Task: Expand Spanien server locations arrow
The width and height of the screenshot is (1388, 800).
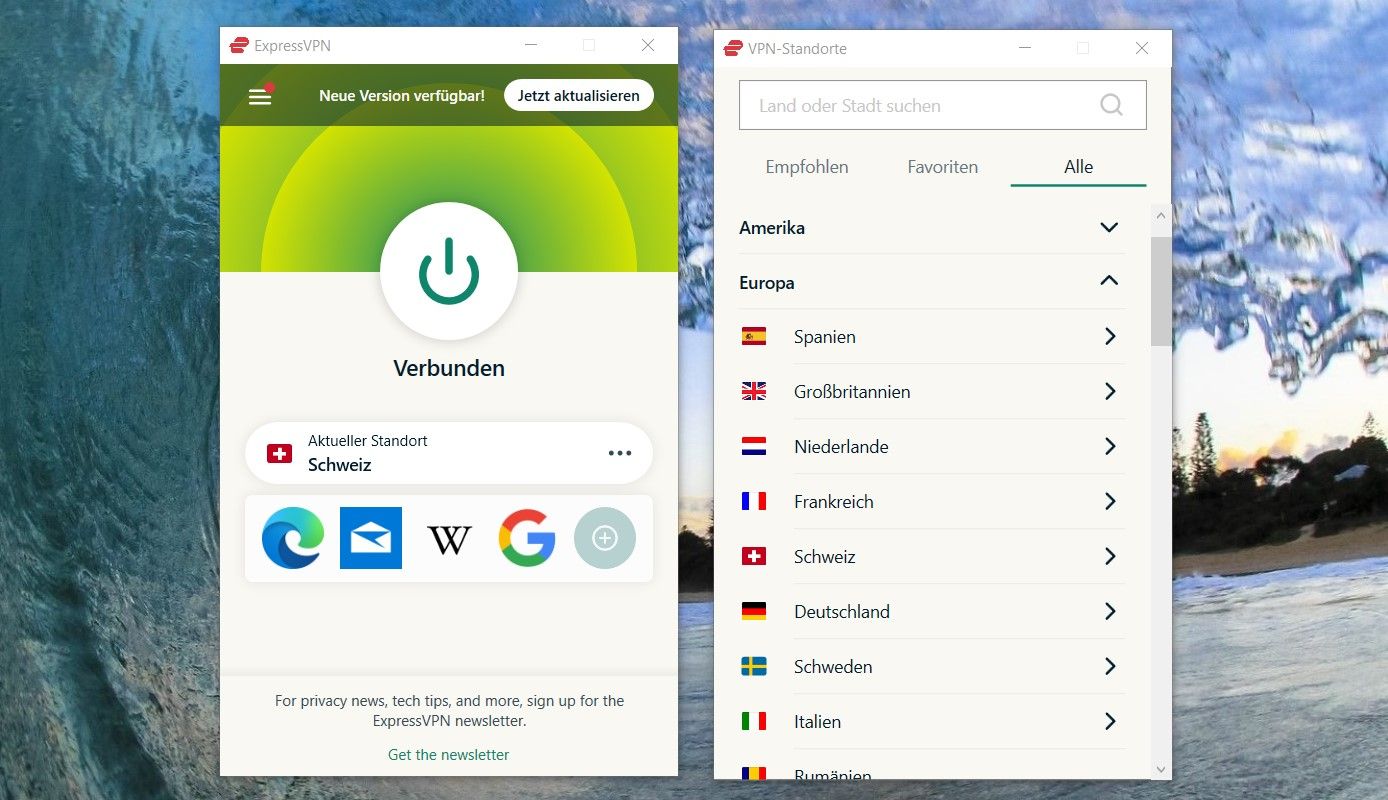Action: click(x=1110, y=337)
